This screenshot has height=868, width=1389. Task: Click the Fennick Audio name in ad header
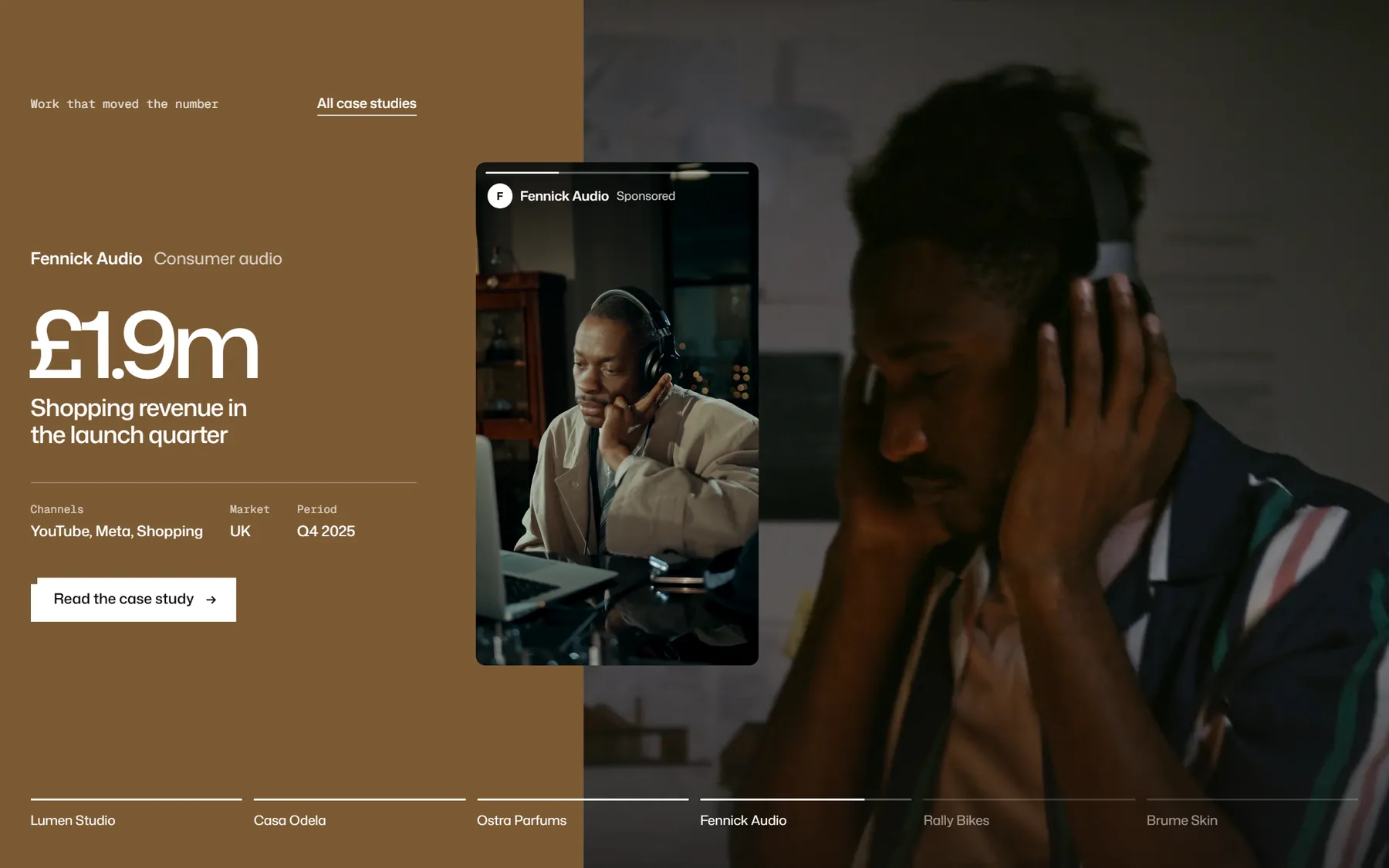564,196
